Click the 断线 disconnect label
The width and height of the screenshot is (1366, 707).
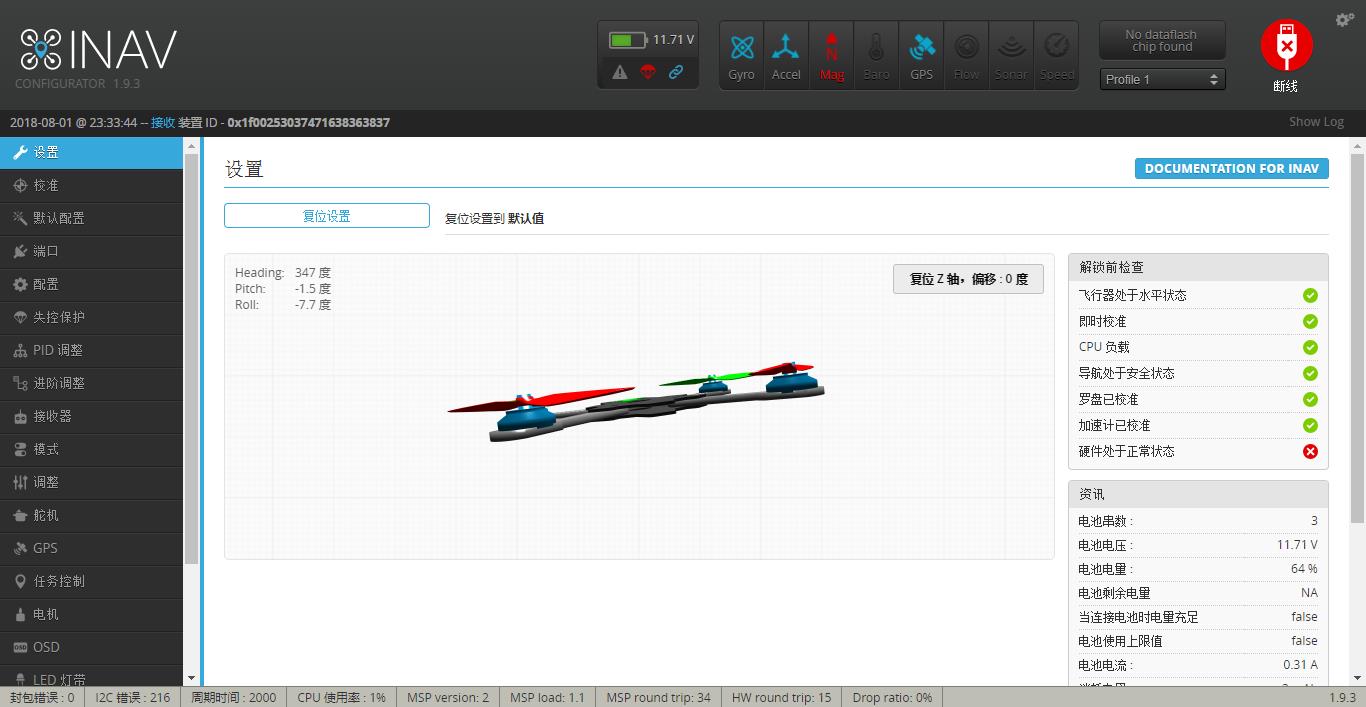1286,86
